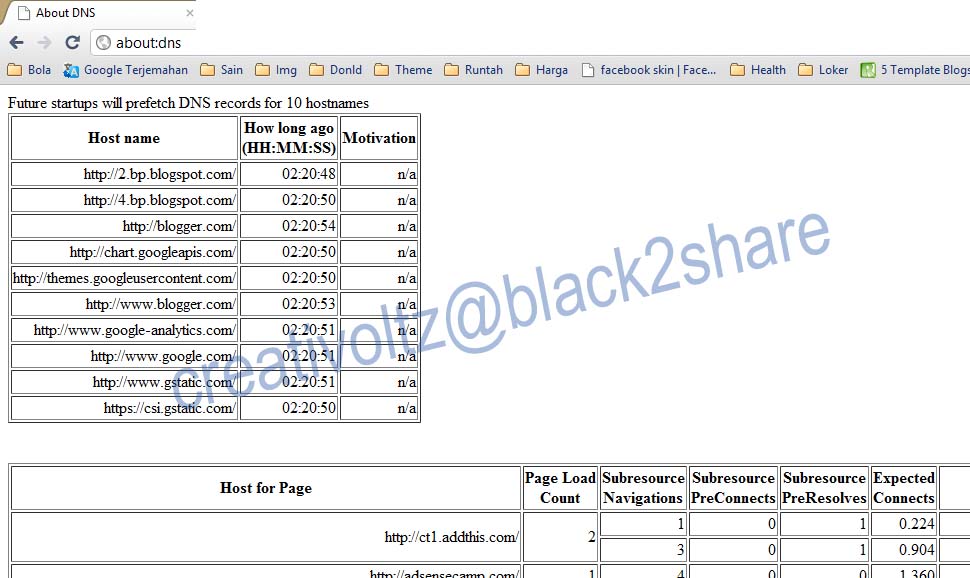Screen dimensions: 970x578
Task: Click http://blogger.com/ host cell
Action: coord(124,226)
